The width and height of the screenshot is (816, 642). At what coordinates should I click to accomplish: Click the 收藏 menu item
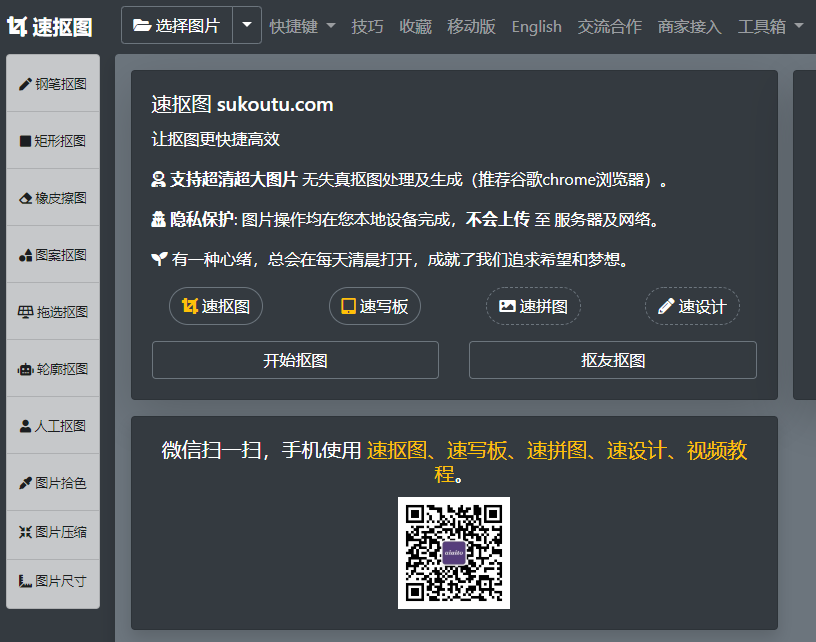[415, 26]
